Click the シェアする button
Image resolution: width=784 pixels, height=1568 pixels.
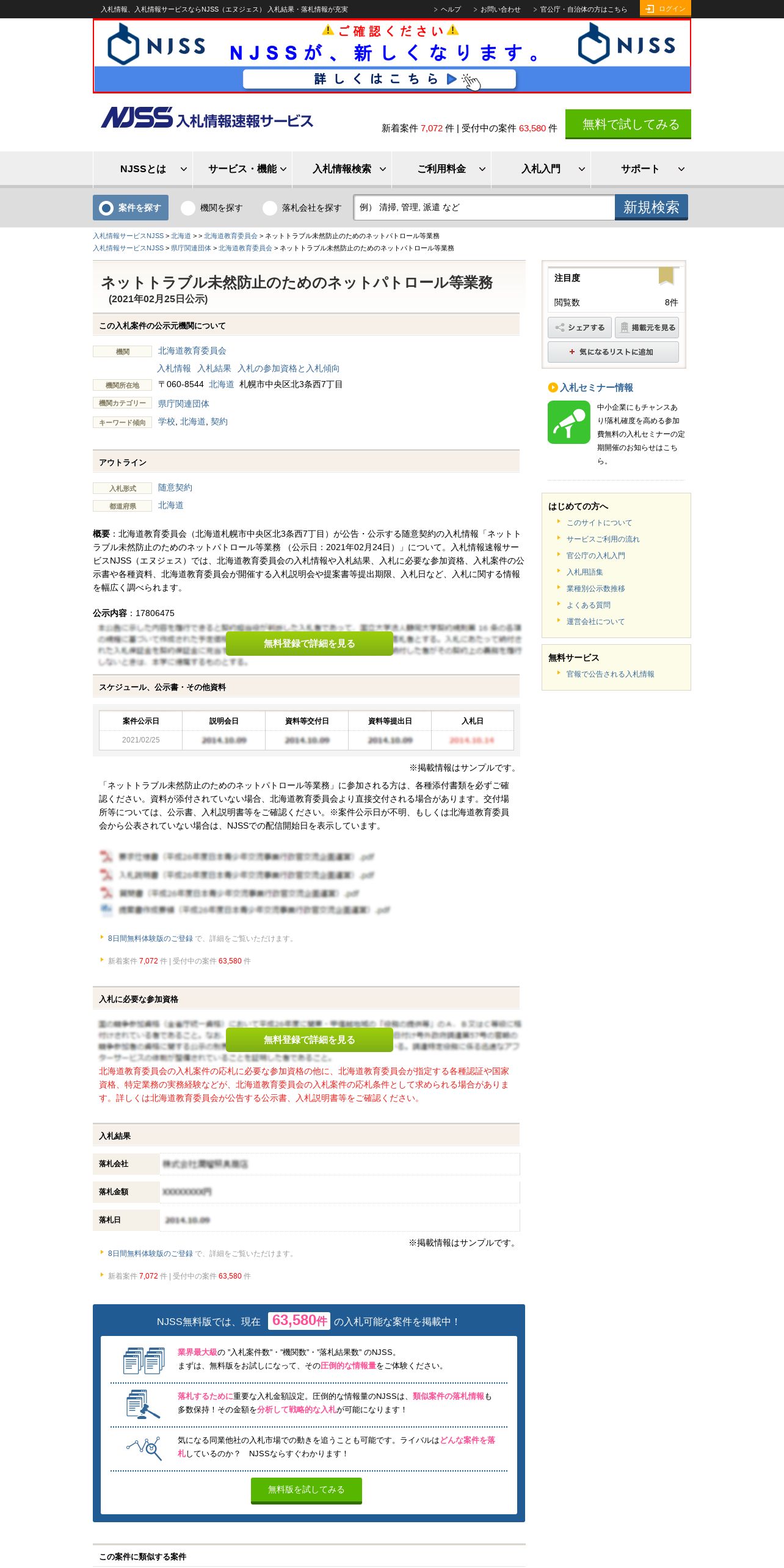[580, 328]
